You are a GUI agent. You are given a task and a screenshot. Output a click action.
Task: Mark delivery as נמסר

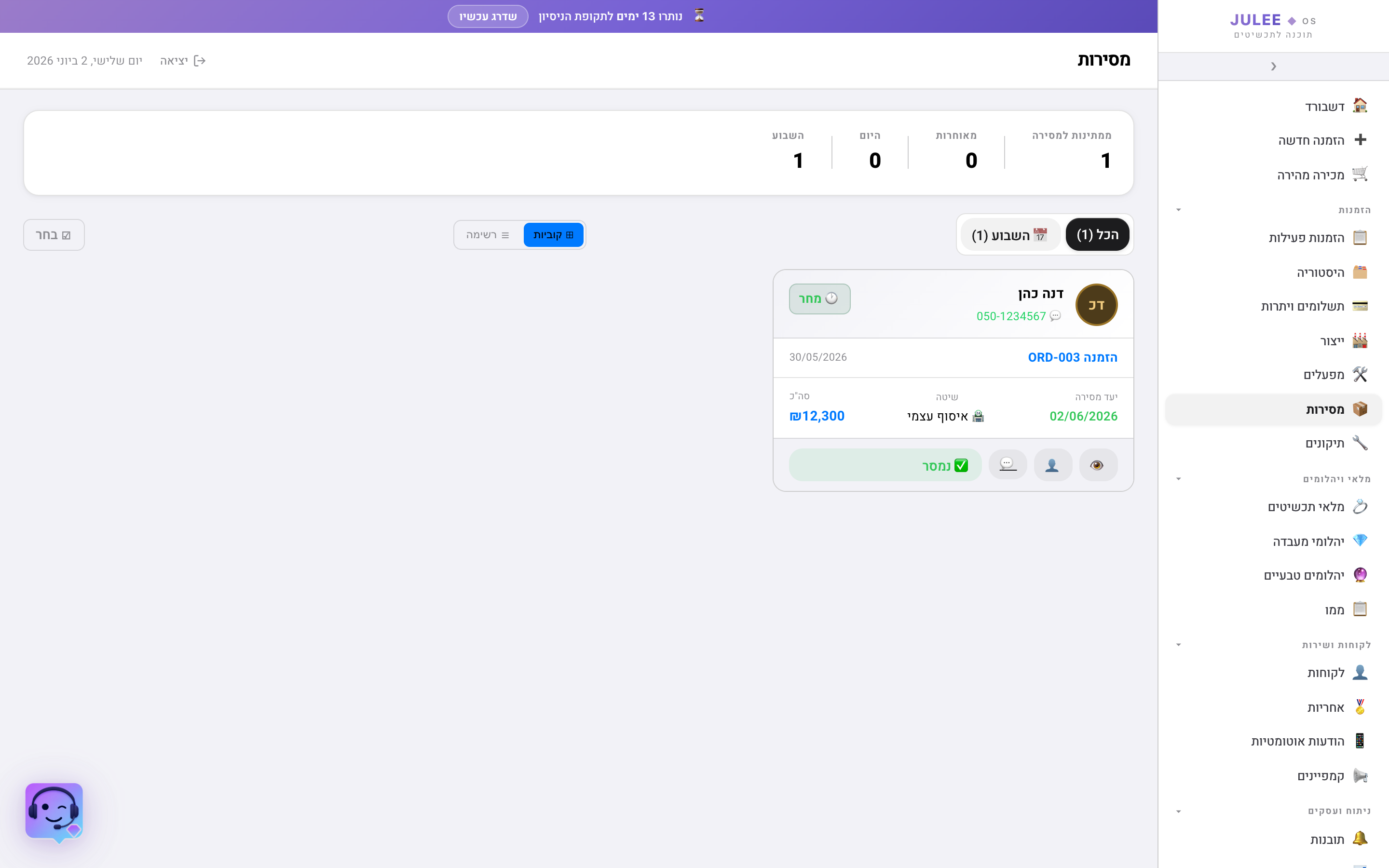tap(885, 465)
